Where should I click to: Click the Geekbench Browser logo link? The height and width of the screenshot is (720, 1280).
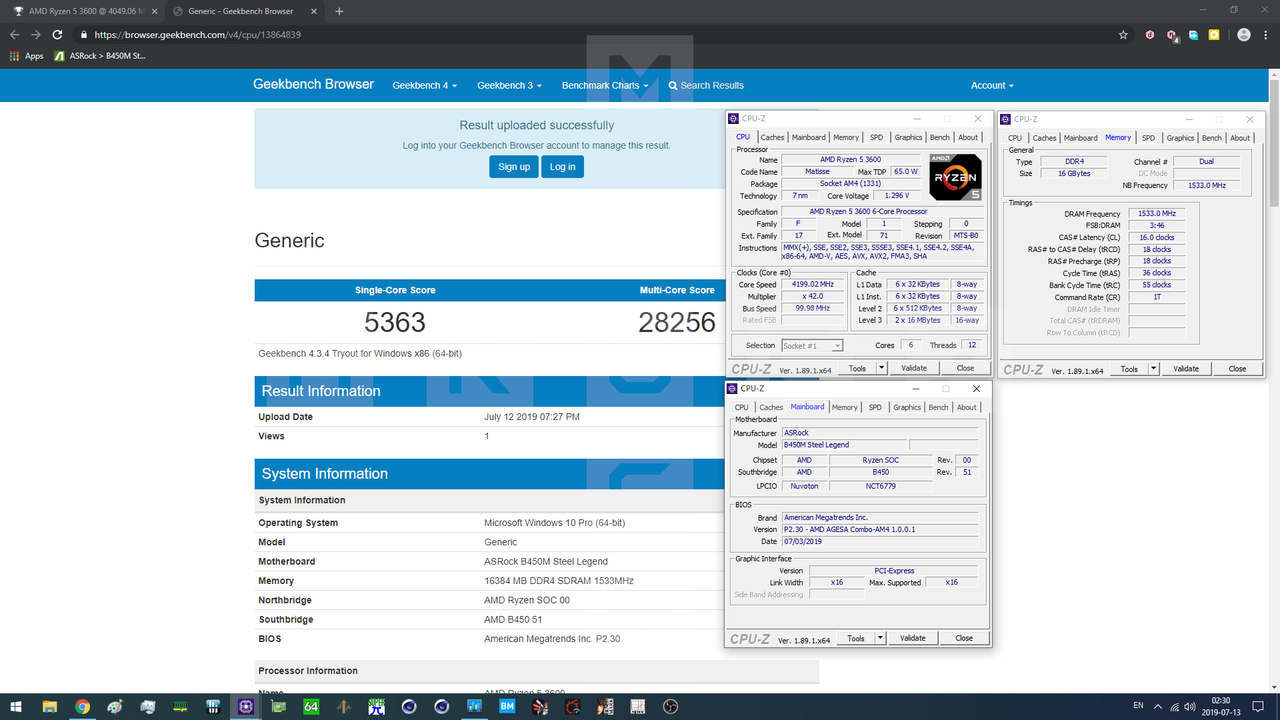pyautogui.click(x=313, y=85)
